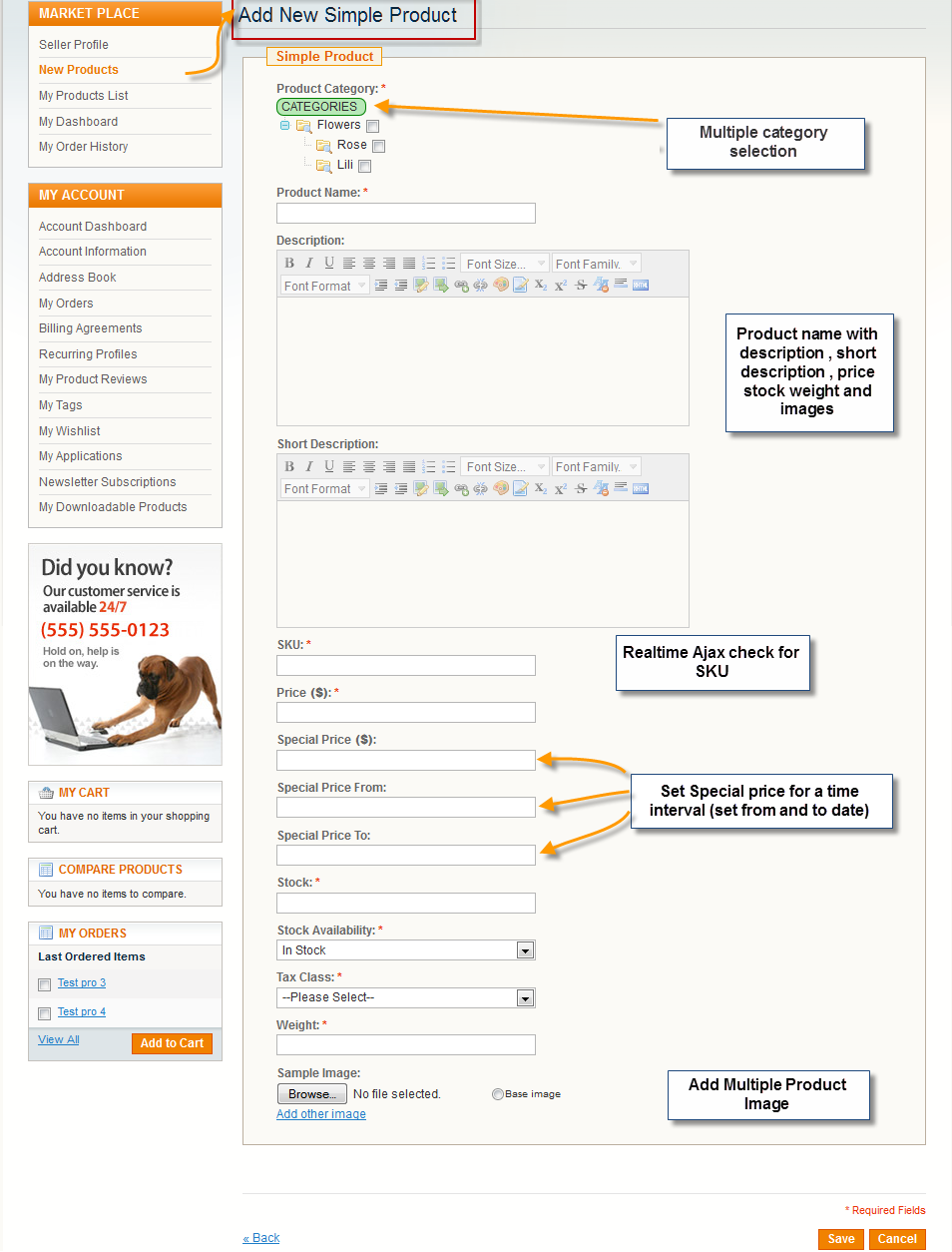Apply strikethrough in Short Description editor
This screenshot has height=1252, width=952.
click(581, 488)
